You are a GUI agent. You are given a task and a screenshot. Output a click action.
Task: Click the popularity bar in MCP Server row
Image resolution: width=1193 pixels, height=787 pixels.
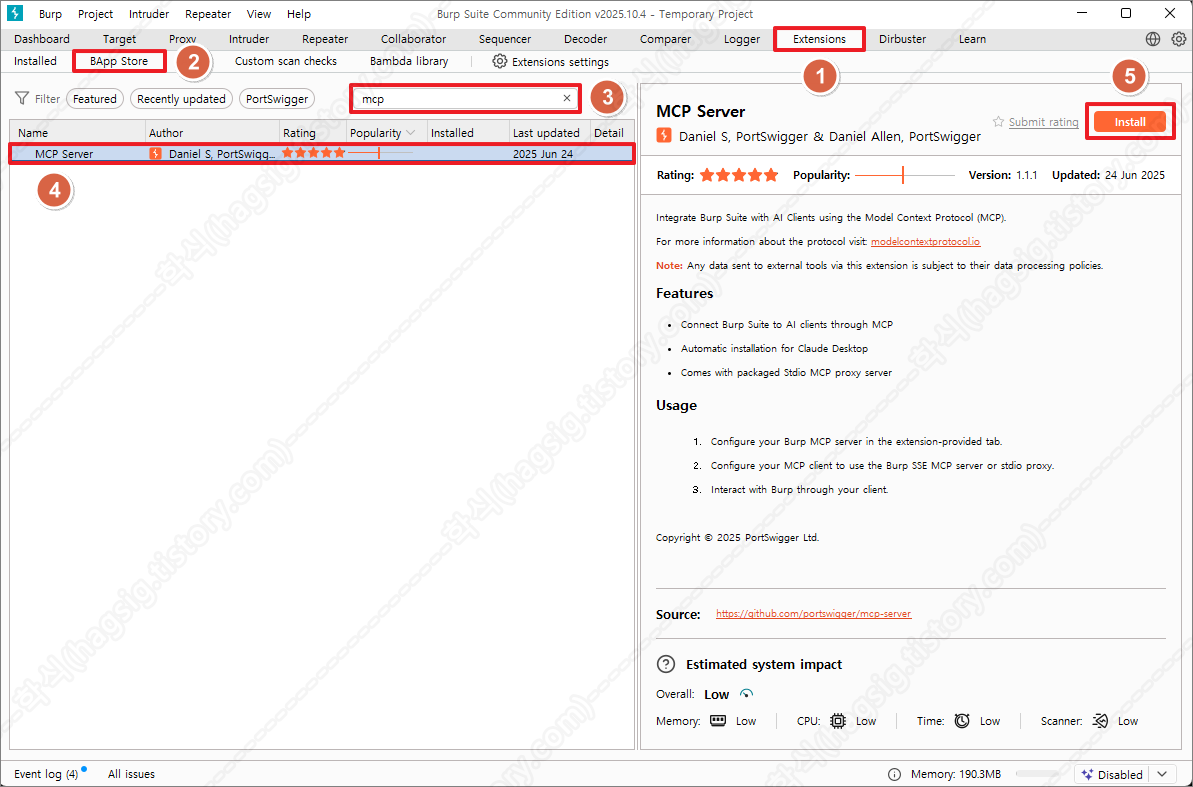[x=380, y=153]
